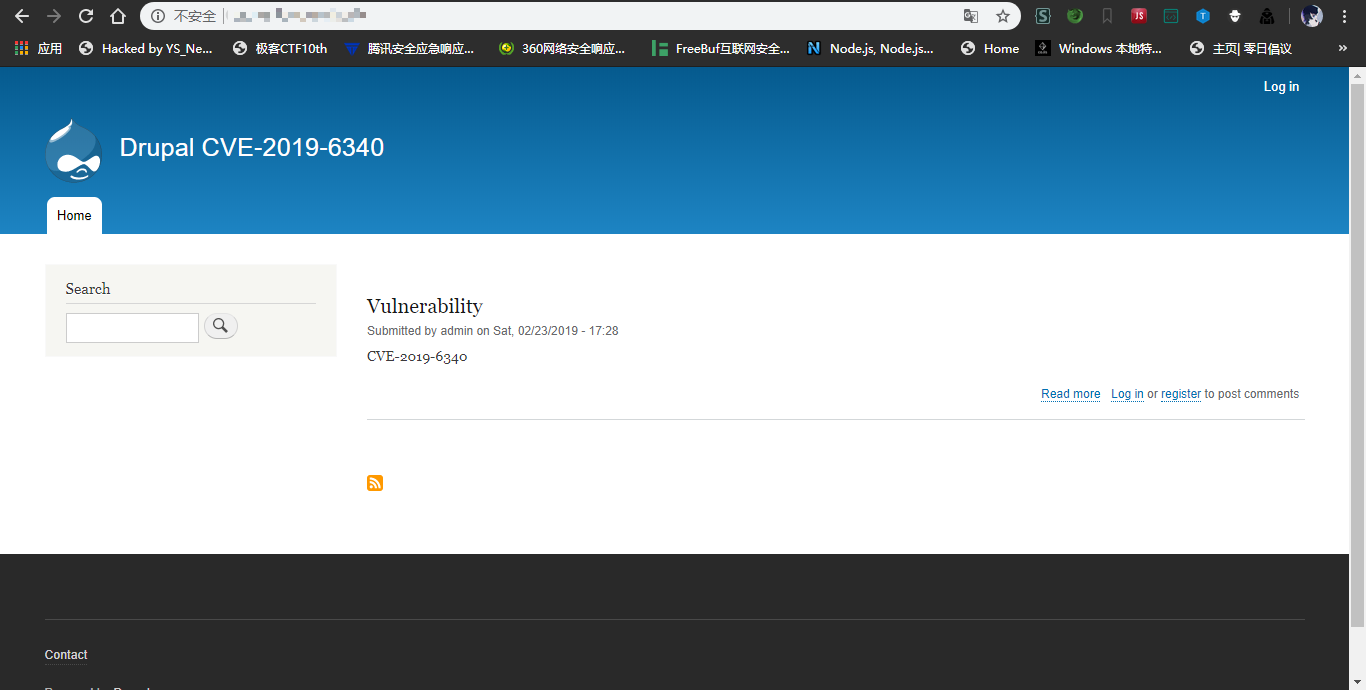Open the 360网络安全响应 bookmark
The image size is (1366, 690).
tap(562, 48)
